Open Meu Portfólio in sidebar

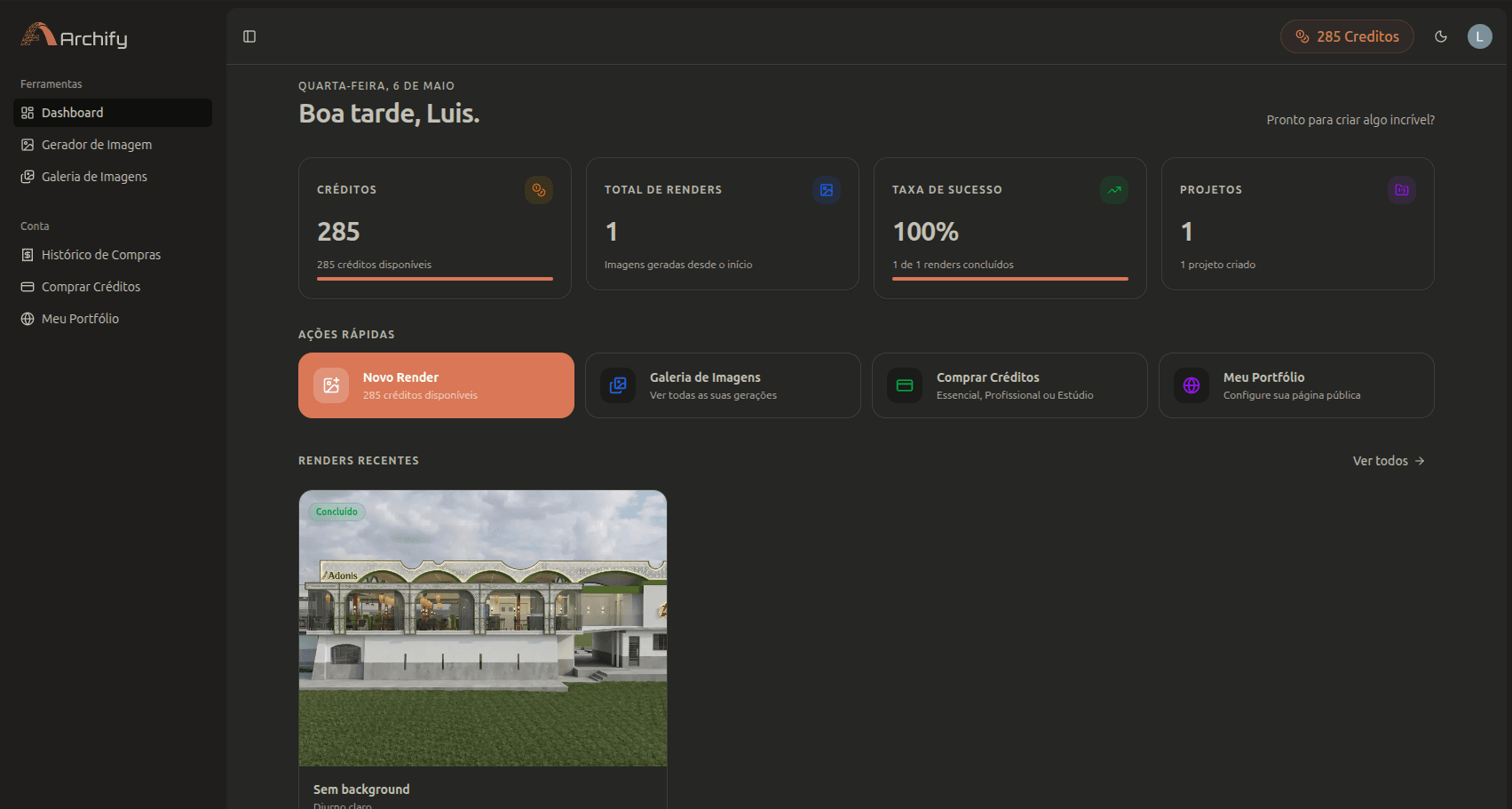coord(113,319)
